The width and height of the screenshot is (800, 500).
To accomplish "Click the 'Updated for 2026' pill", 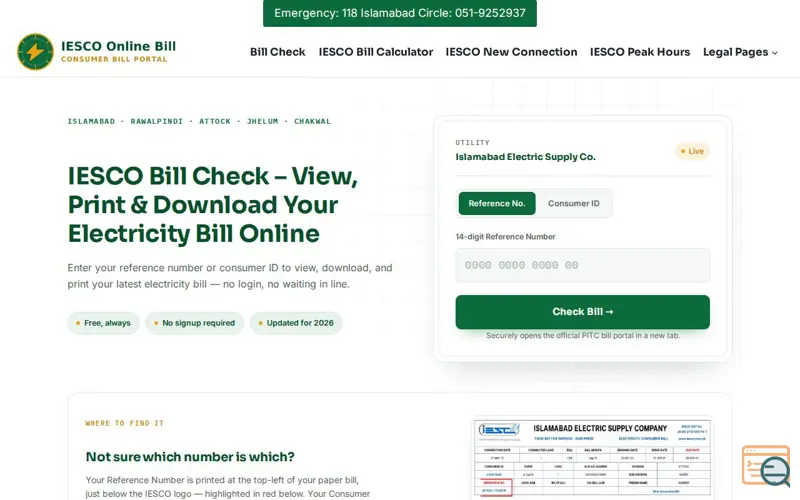I will 296,323.
